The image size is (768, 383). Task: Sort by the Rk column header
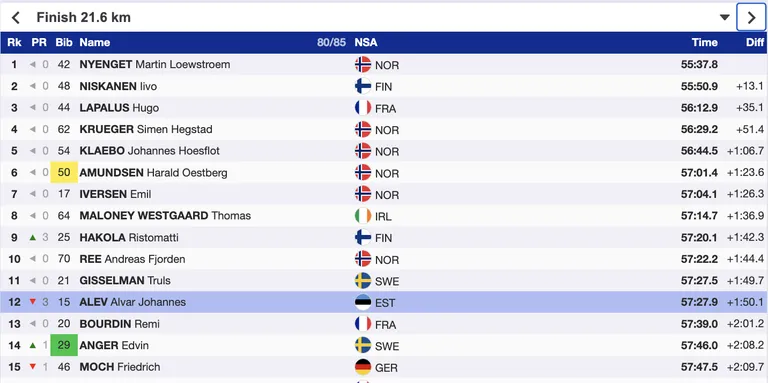pyautogui.click(x=14, y=43)
